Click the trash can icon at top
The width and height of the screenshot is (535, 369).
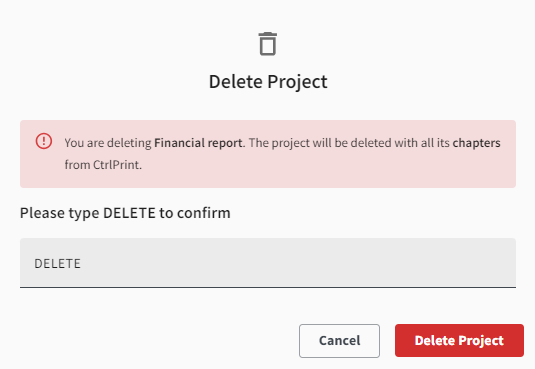(x=268, y=44)
